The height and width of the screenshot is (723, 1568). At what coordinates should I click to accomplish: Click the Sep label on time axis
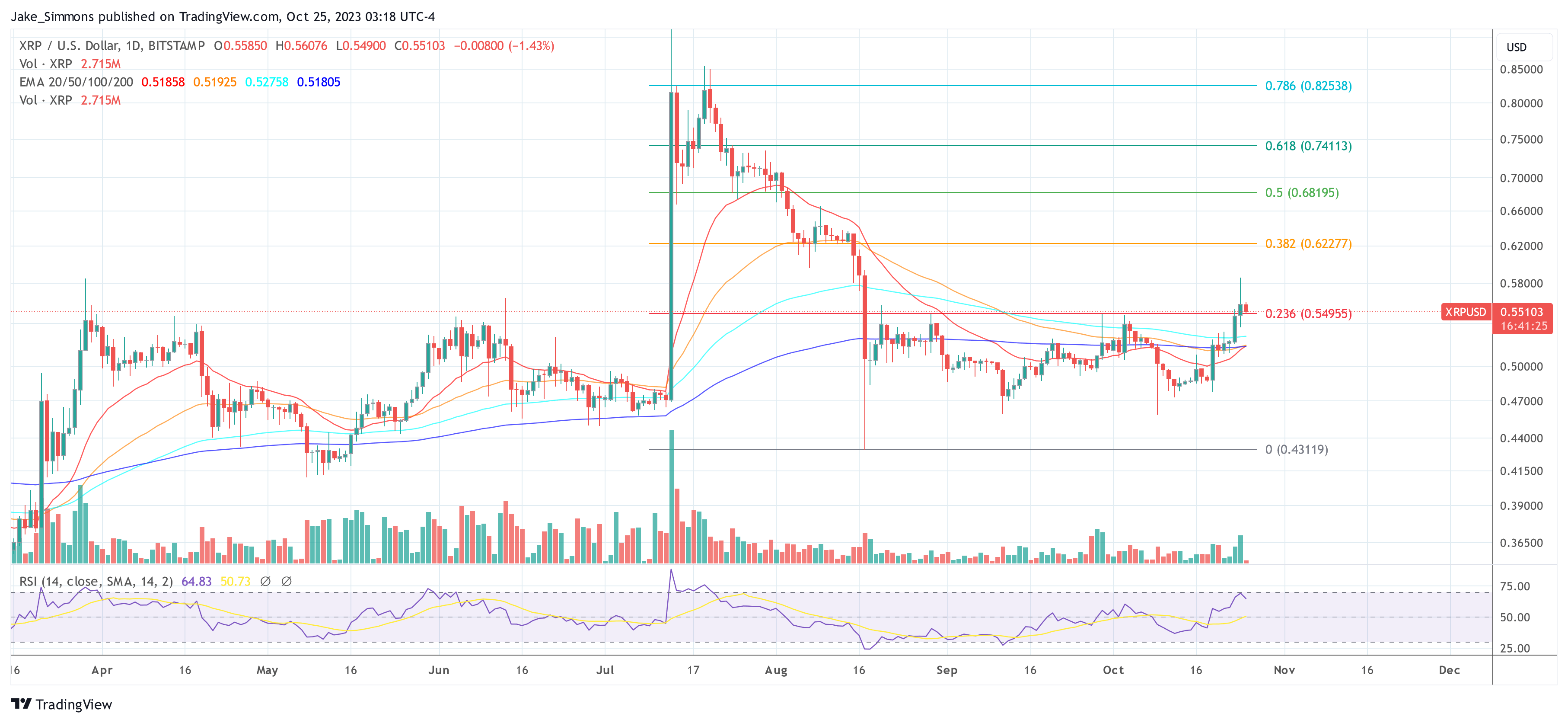click(x=947, y=670)
